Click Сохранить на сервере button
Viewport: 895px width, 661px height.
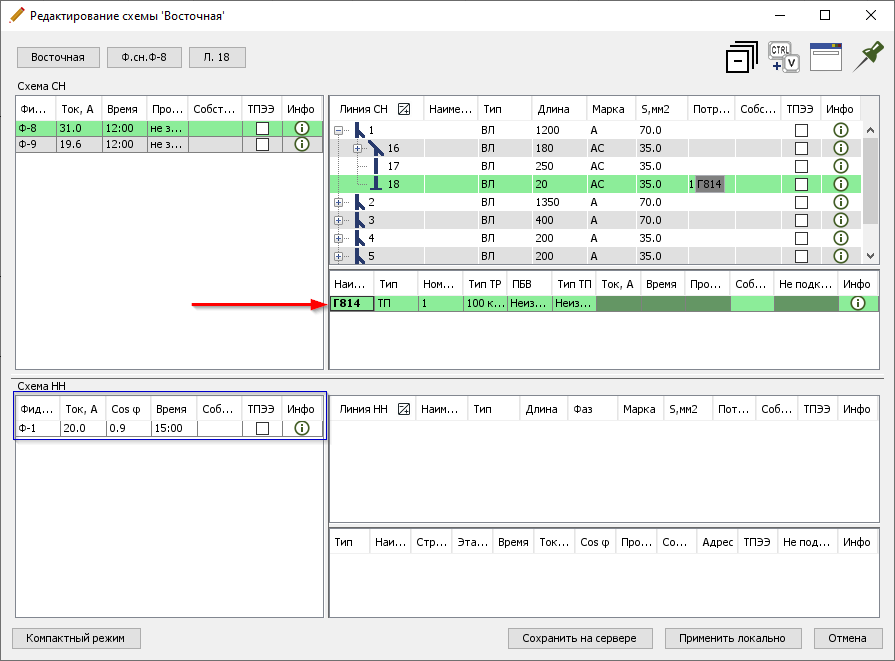[580, 638]
